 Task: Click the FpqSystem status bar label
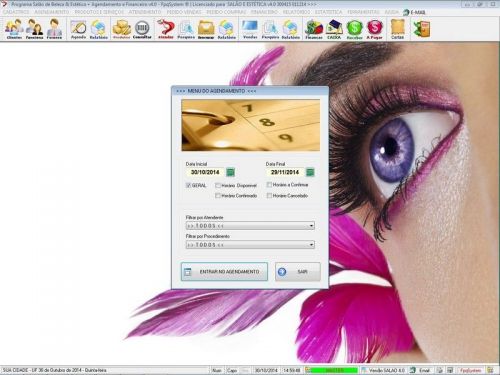(x=471, y=370)
